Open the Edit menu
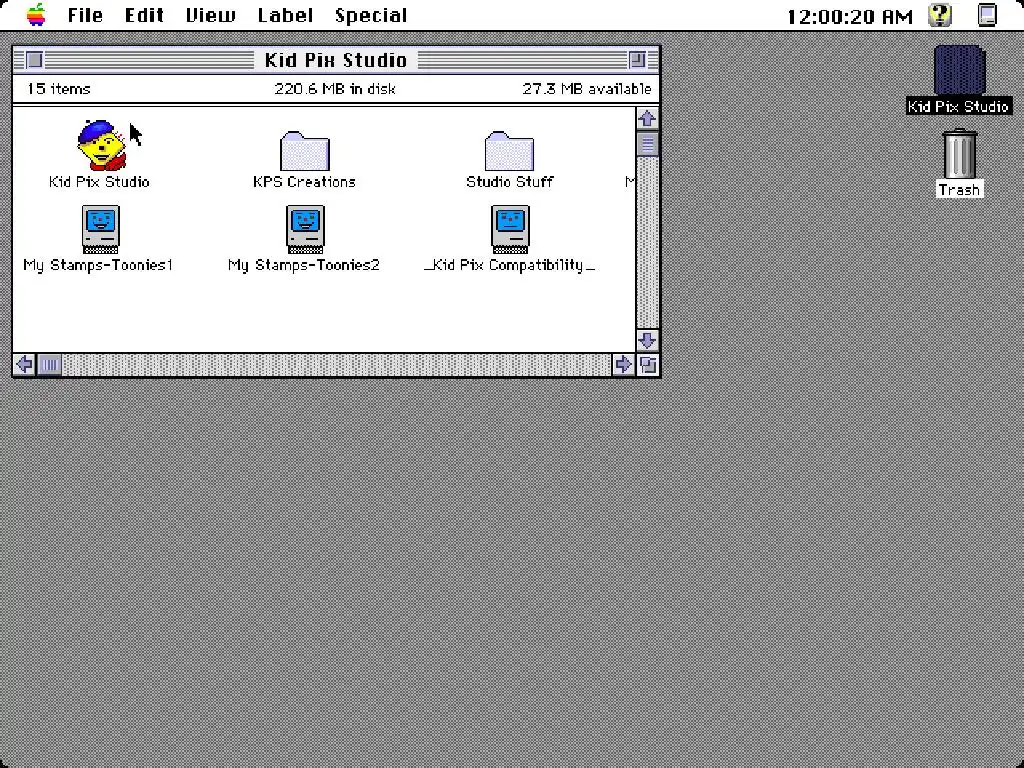1024x768 pixels. [144, 15]
